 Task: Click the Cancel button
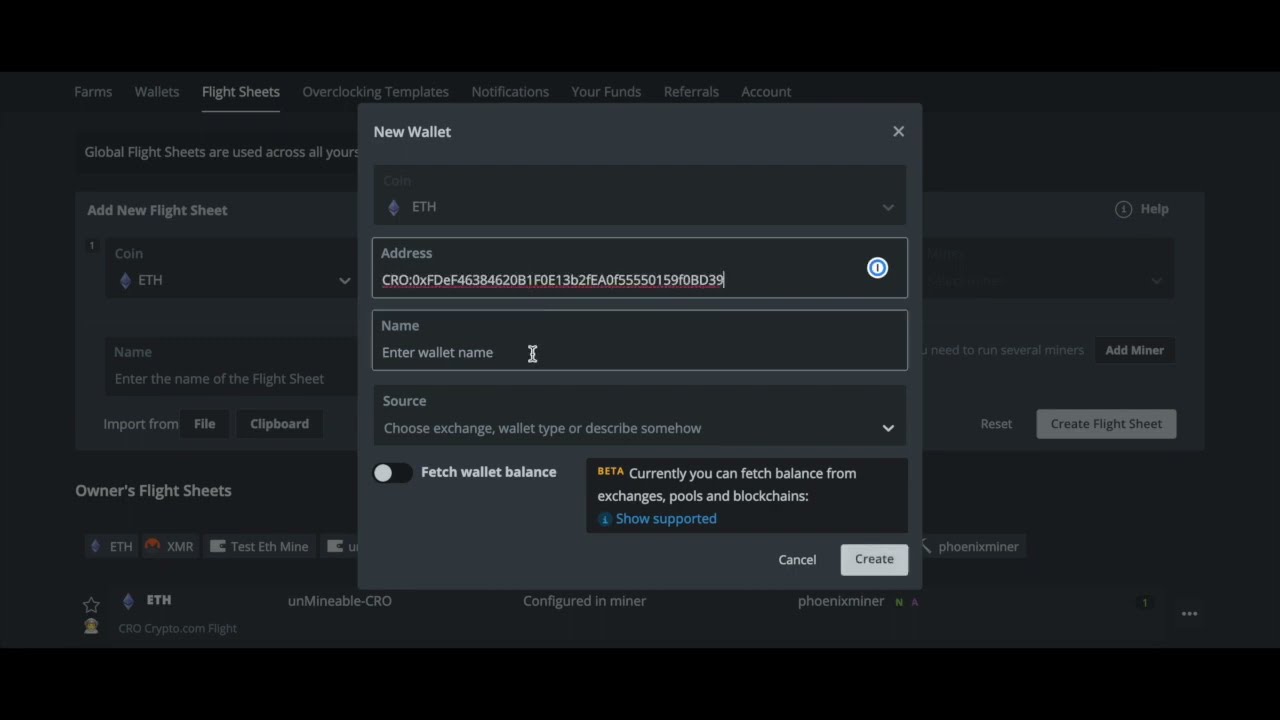click(797, 559)
